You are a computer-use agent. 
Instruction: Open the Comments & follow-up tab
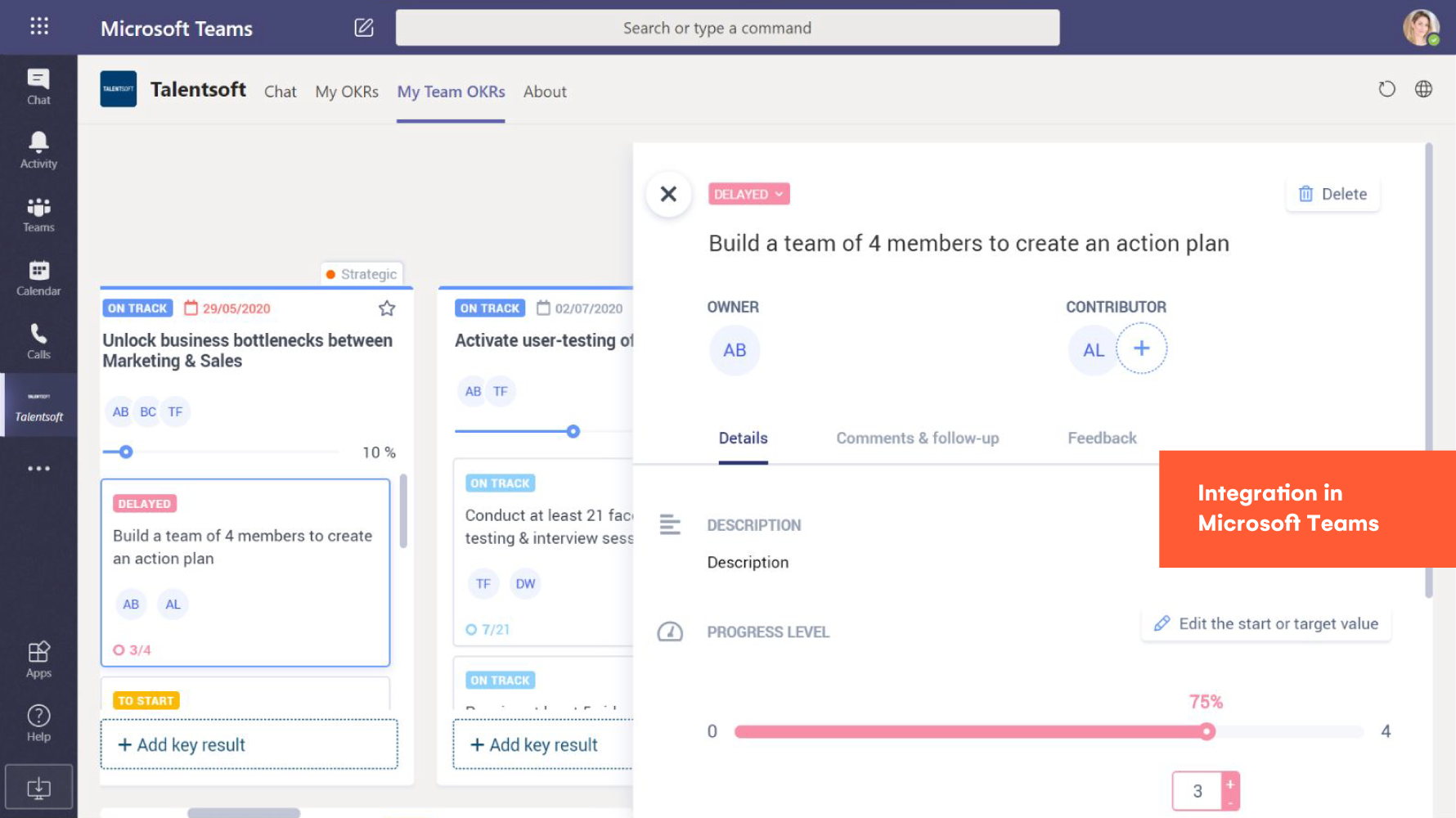(x=917, y=438)
